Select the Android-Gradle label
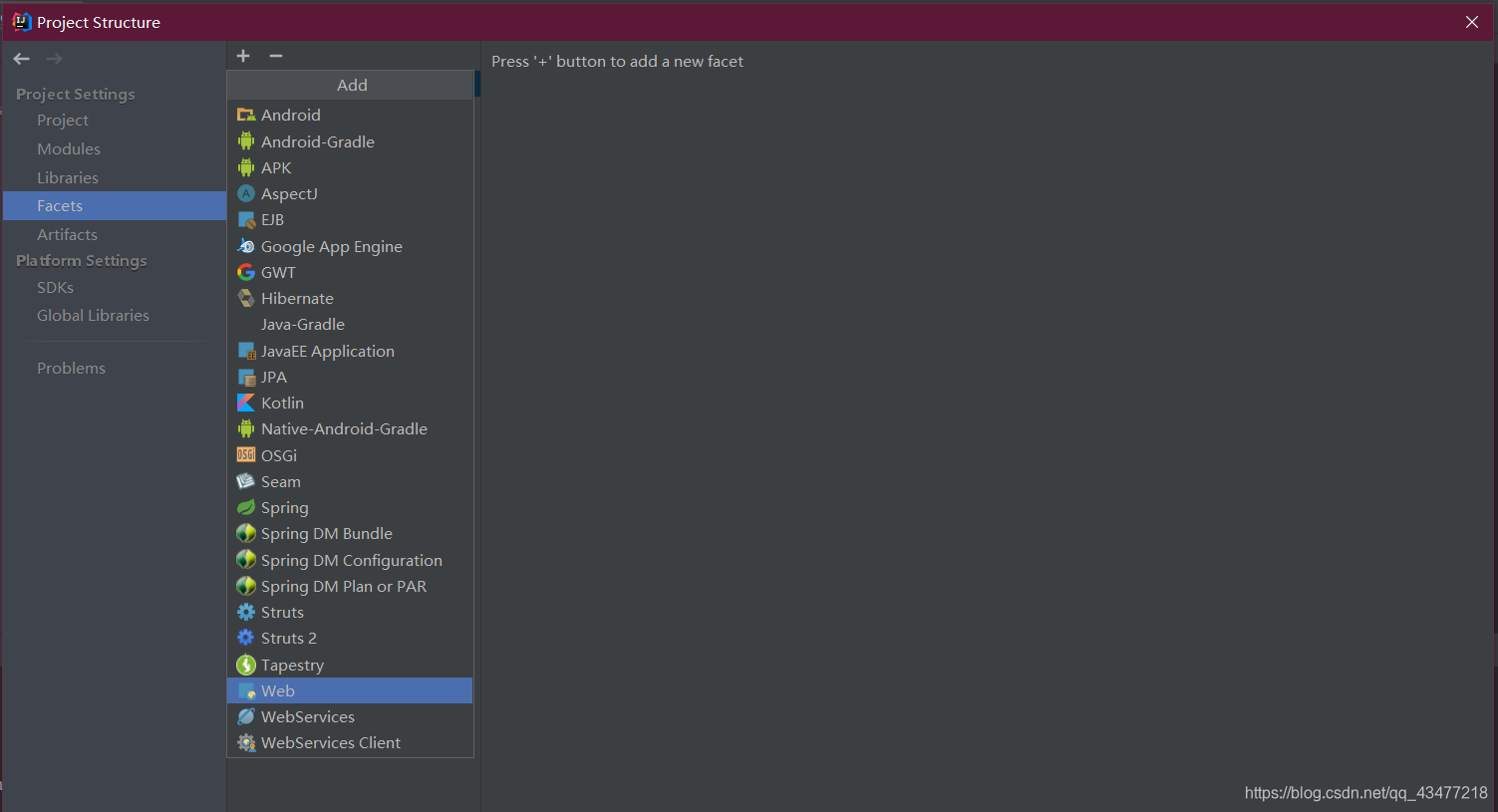Viewport: 1498px width, 812px height. [318, 141]
